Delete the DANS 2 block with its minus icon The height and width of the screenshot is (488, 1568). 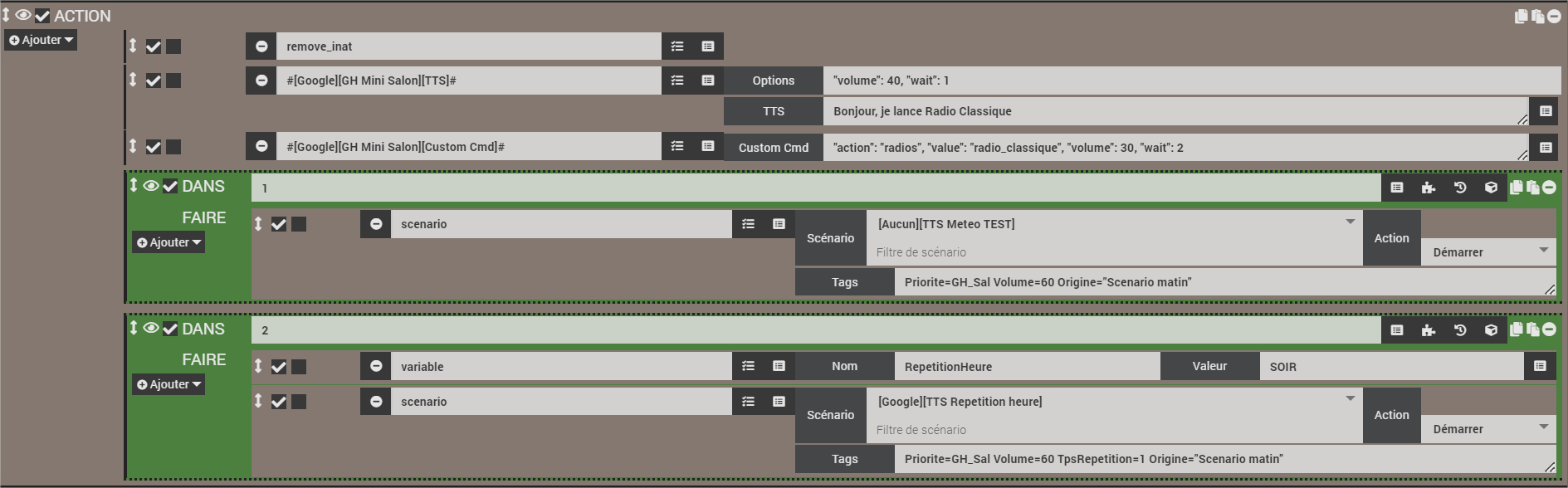1549,329
